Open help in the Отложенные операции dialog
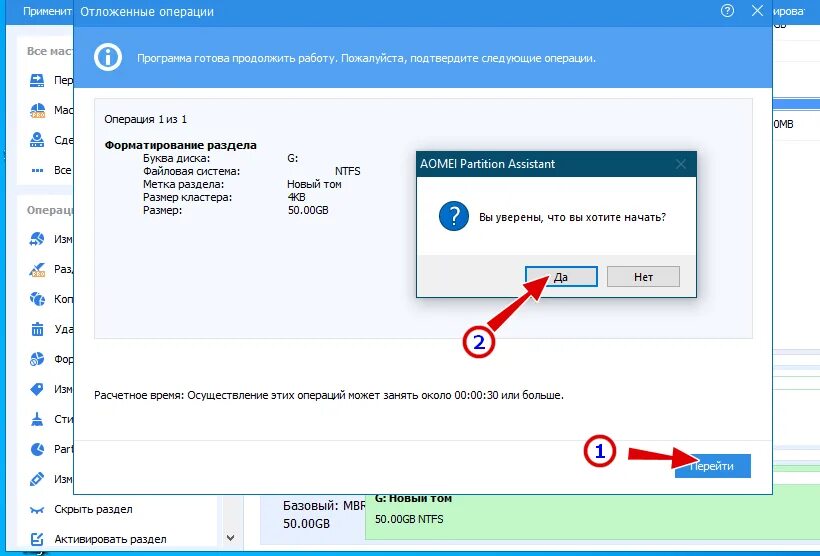Image resolution: width=820 pixels, height=556 pixels. click(727, 10)
